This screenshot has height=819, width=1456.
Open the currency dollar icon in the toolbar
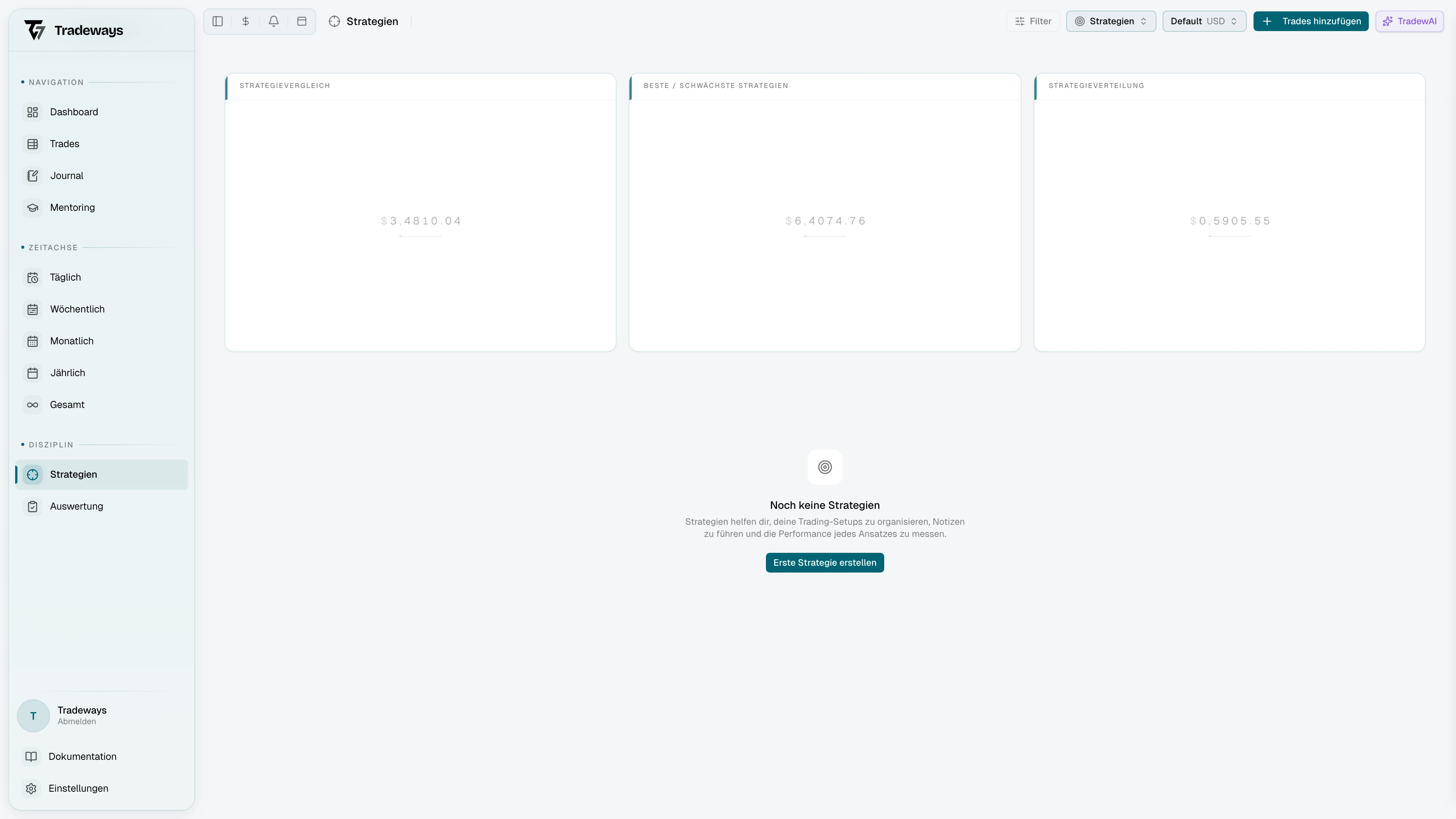tap(245, 21)
